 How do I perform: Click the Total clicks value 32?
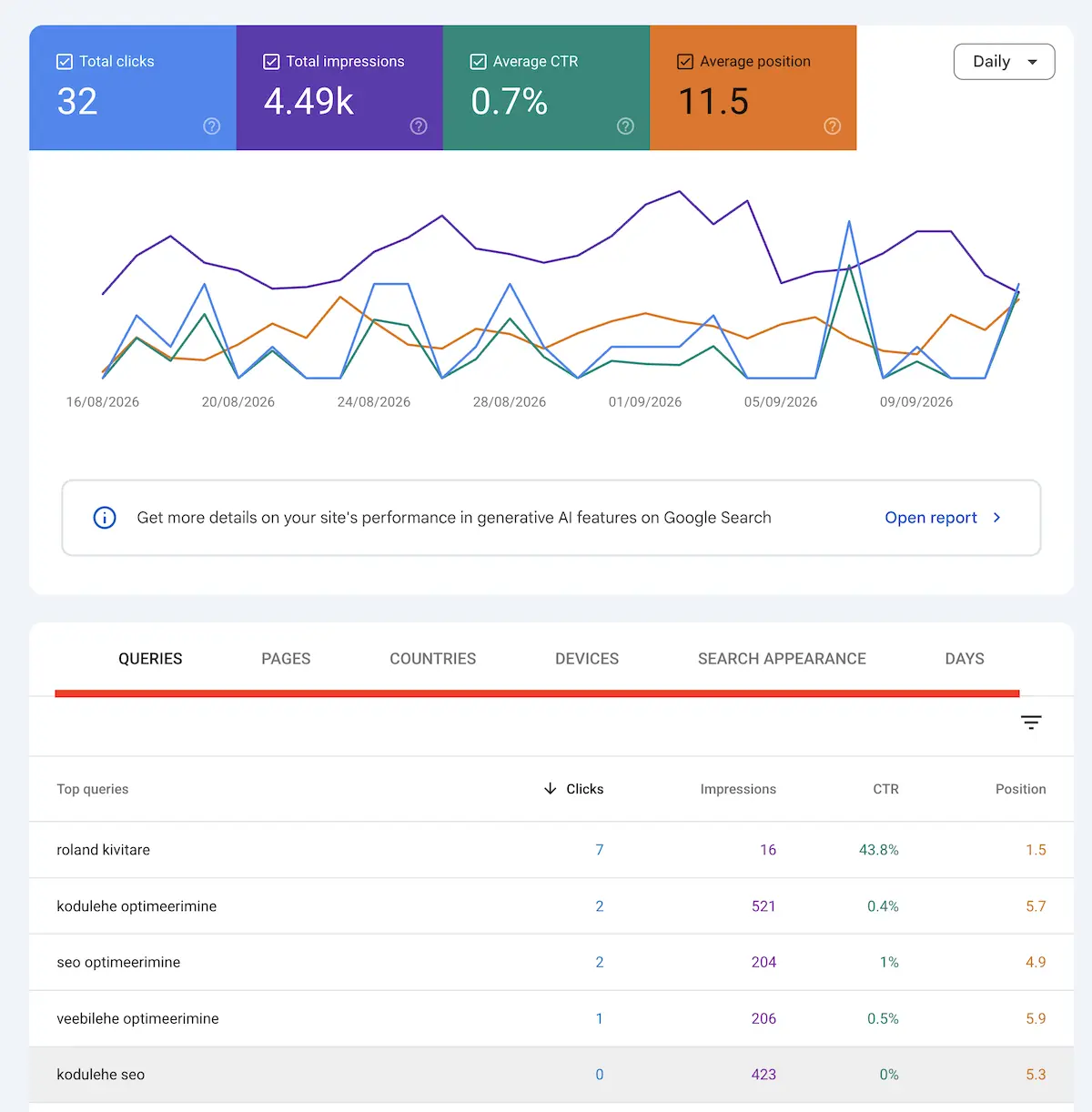[77, 101]
